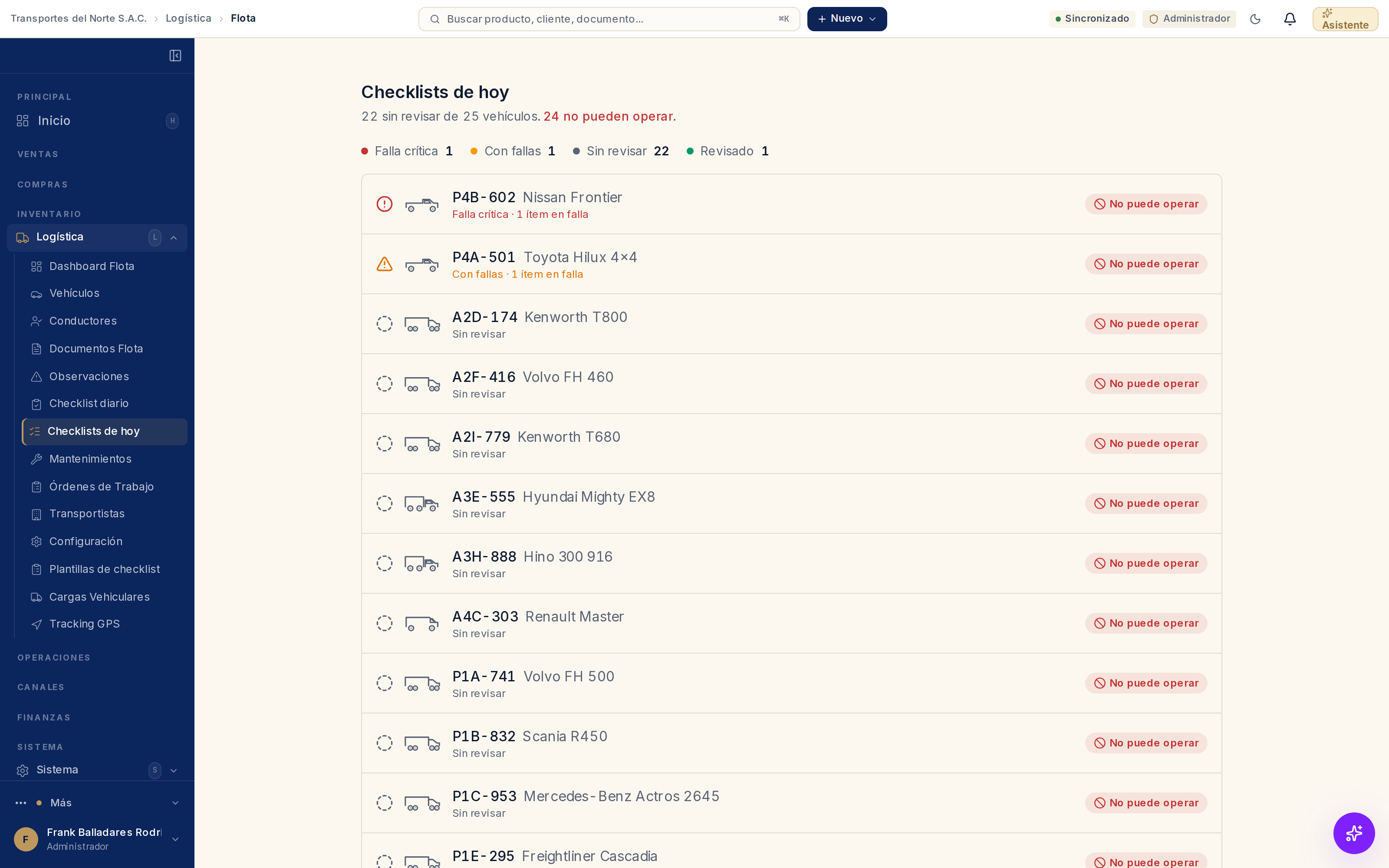This screenshot has width=1389, height=868.
Task: Click Tracking GPS arrow icon
Action: 36,624
